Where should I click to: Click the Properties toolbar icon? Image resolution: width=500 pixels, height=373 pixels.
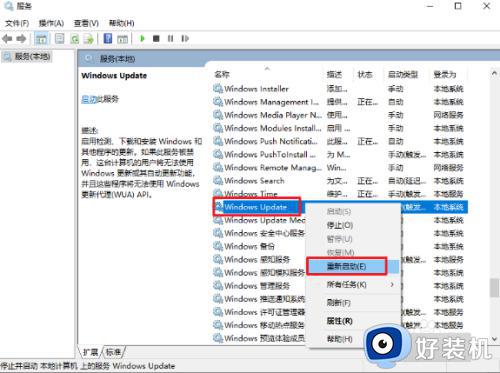coord(60,39)
